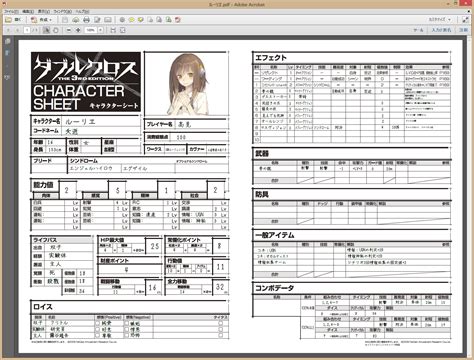Click the 行動値 value 11
This screenshot has width=474, height=360.
tap(220, 267)
